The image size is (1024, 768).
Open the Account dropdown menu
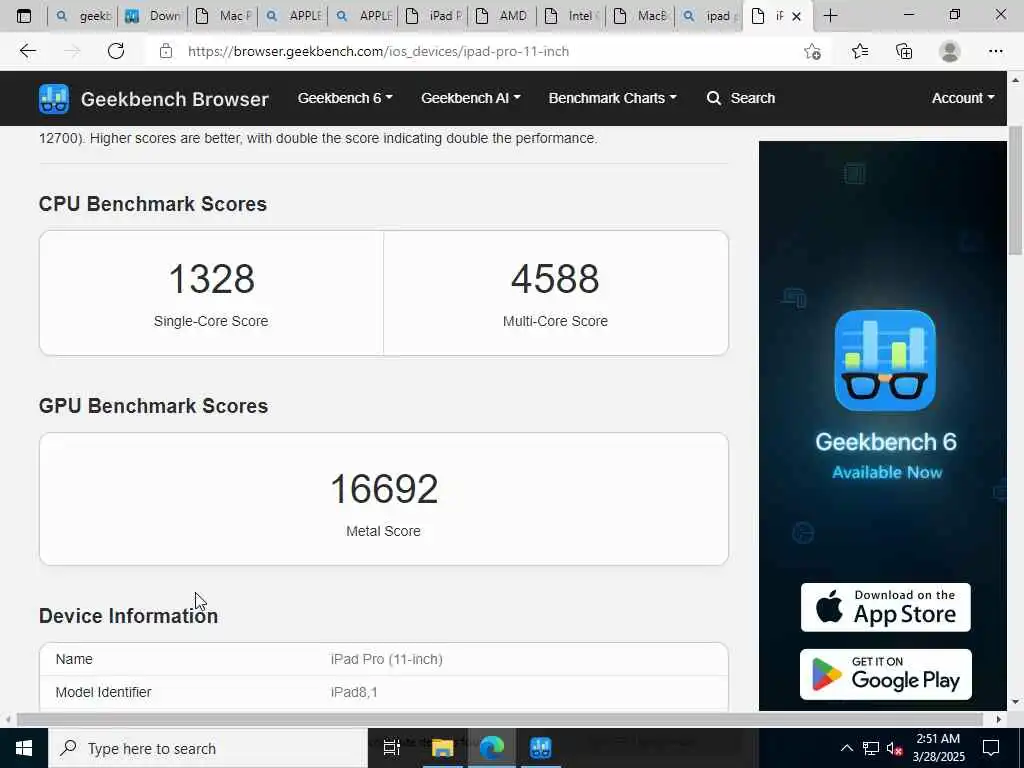pos(963,98)
